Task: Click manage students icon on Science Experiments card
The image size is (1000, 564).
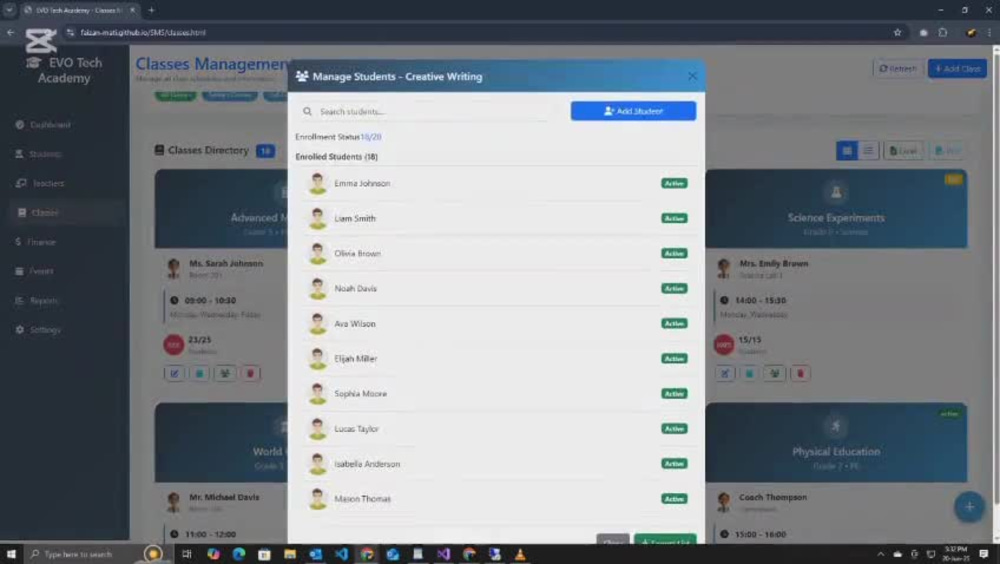Action: [775, 373]
